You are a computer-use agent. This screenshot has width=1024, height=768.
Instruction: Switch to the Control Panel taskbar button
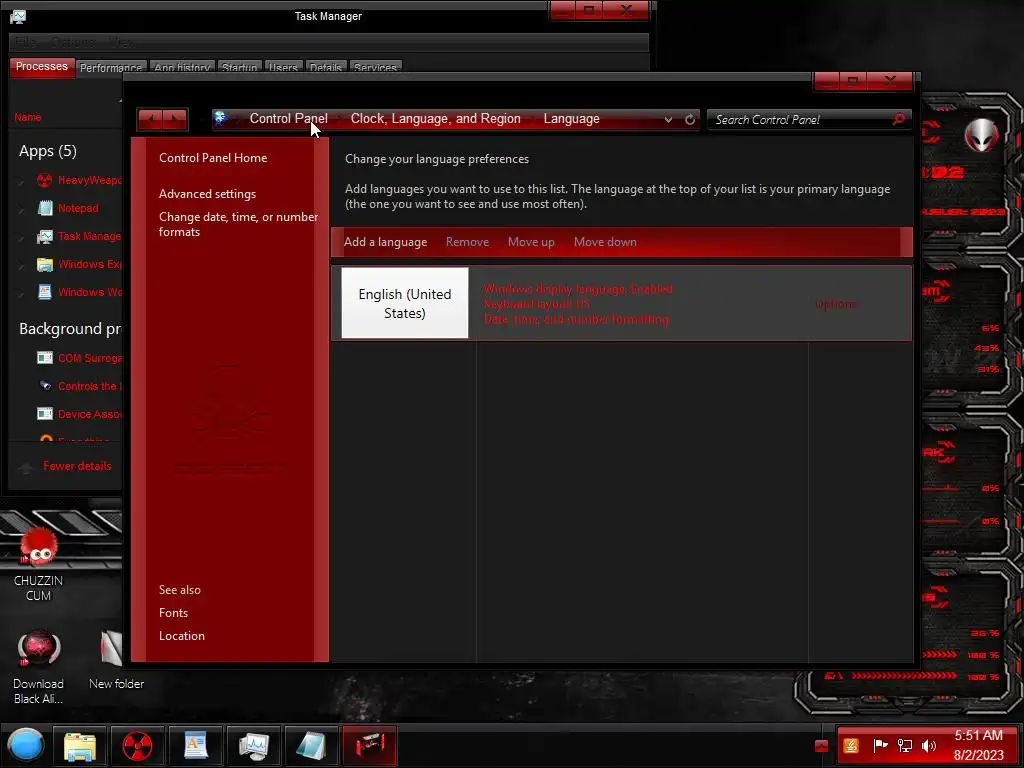(x=369, y=746)
